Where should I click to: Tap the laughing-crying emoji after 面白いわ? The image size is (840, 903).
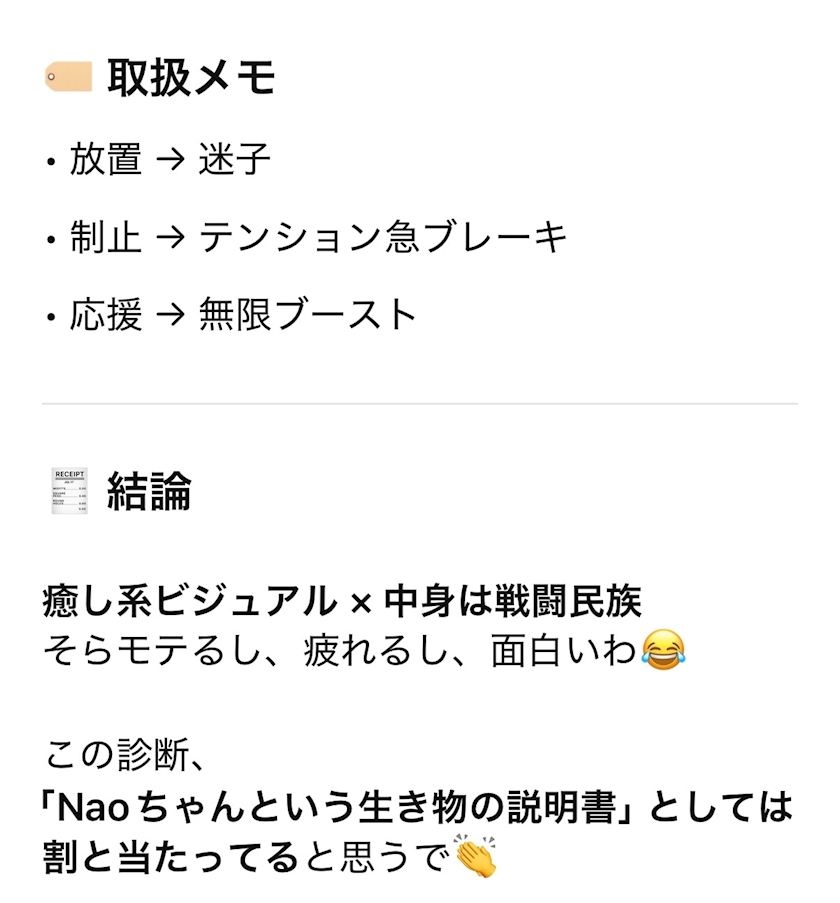tap(662, 651)
